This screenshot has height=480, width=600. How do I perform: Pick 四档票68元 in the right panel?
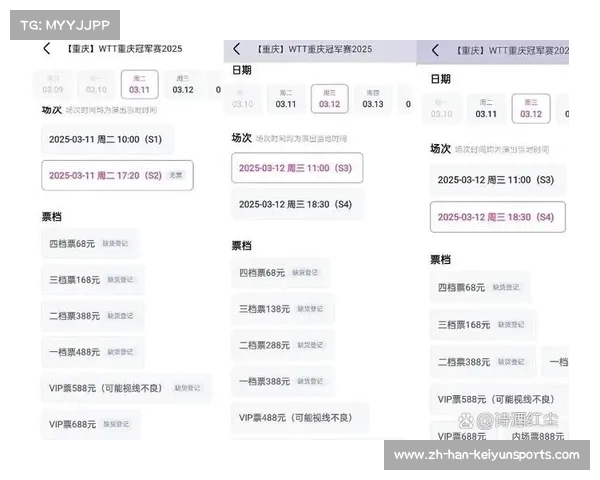[x=480, y=287]
